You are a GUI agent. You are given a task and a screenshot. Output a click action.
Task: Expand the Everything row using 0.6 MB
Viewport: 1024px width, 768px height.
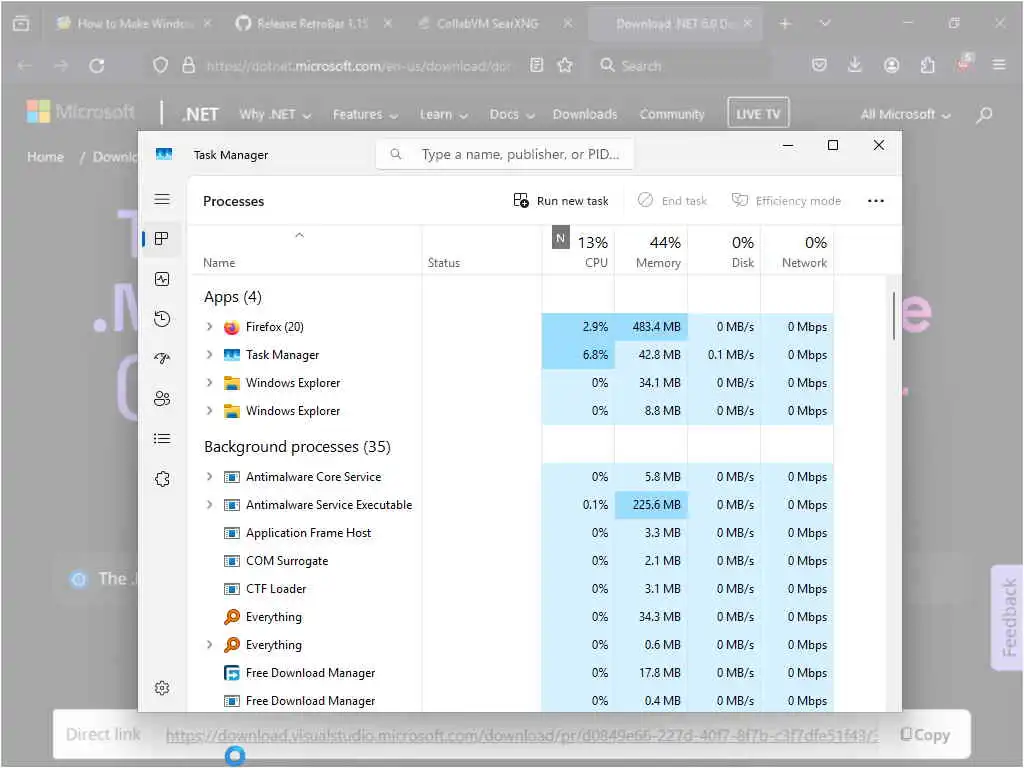(209, 645)
